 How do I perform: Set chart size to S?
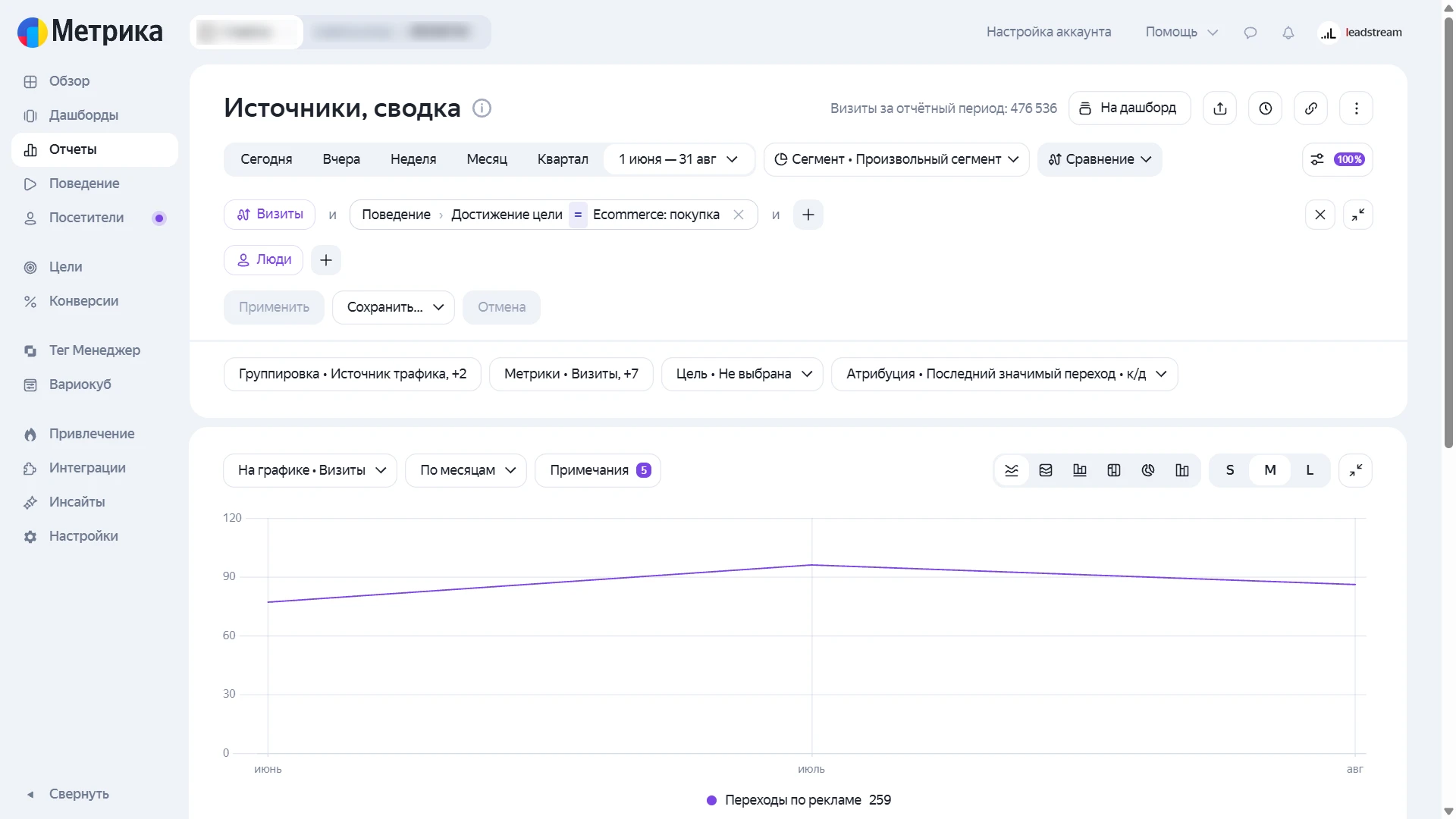click(1230, 470)
